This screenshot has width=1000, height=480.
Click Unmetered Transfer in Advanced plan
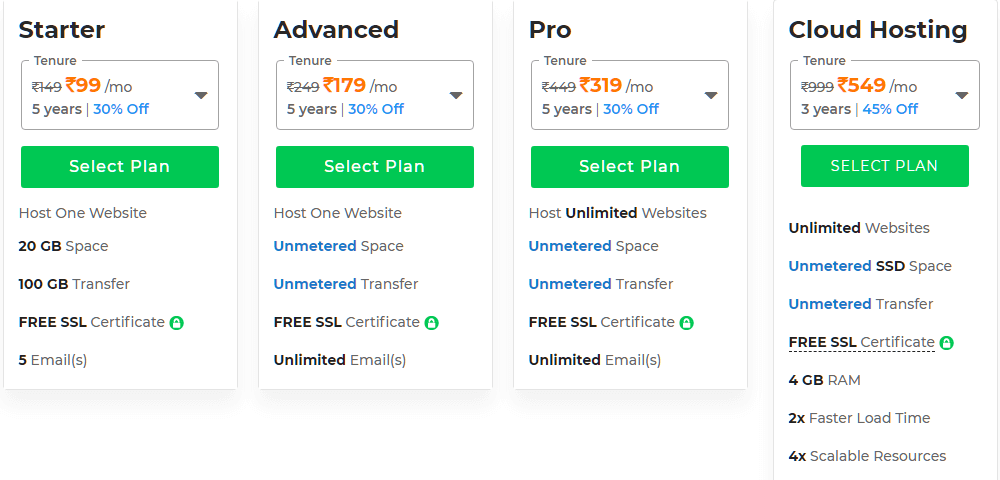346,284
